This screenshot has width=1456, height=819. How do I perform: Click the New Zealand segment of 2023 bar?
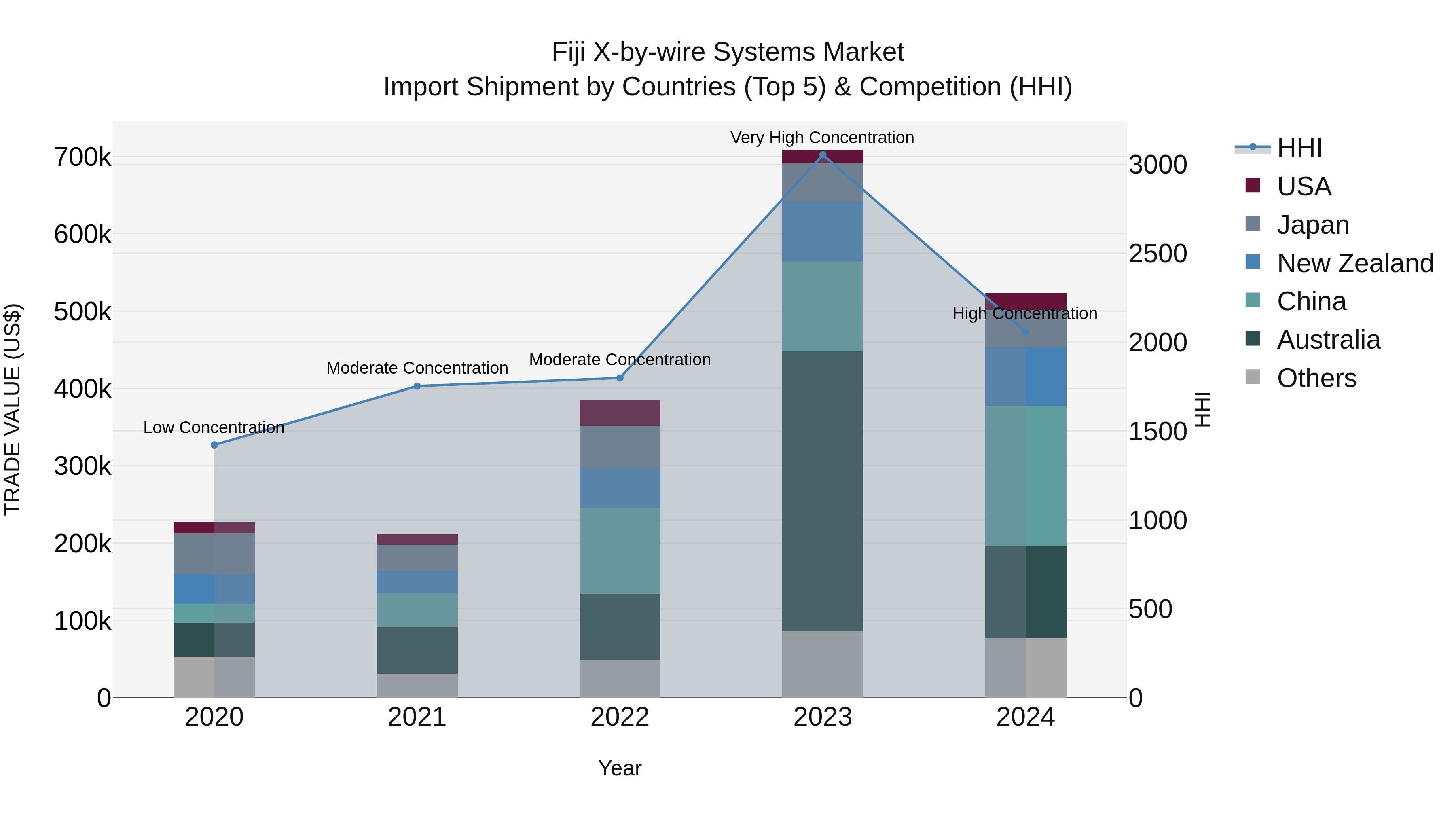[x=823, y=231]
